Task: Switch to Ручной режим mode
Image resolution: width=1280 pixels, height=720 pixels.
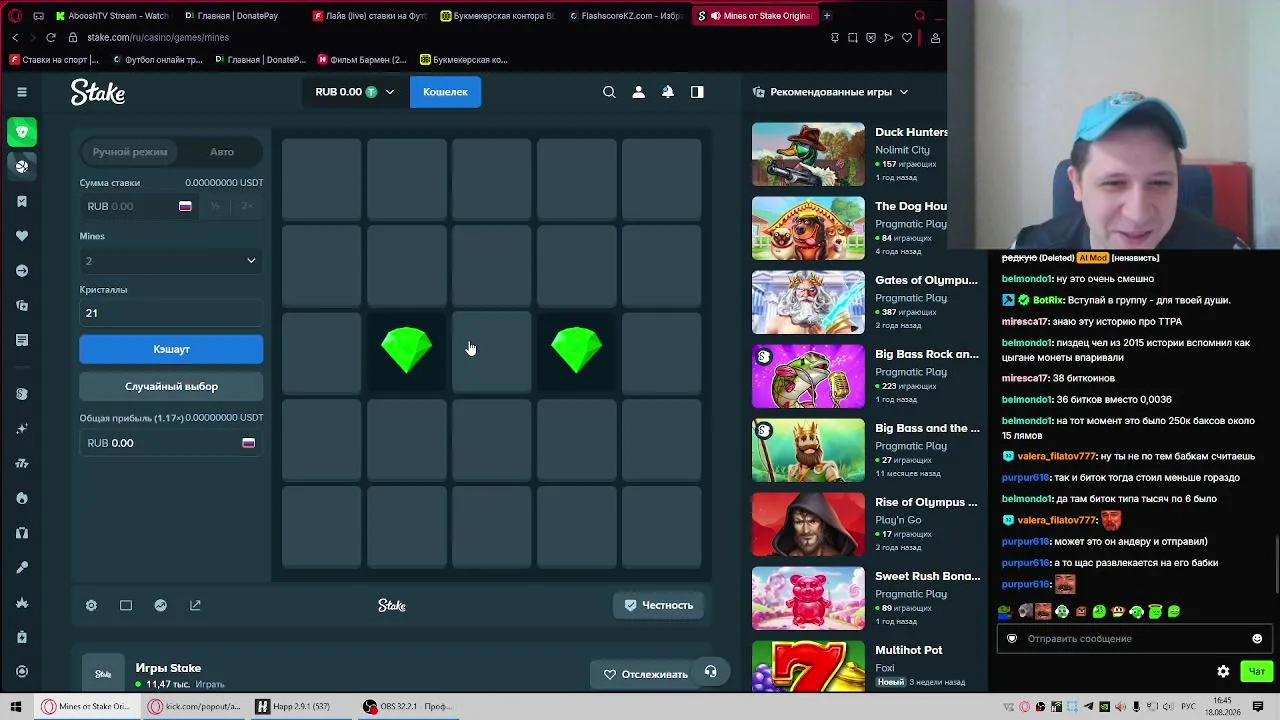Action: [x=130, y=152]
